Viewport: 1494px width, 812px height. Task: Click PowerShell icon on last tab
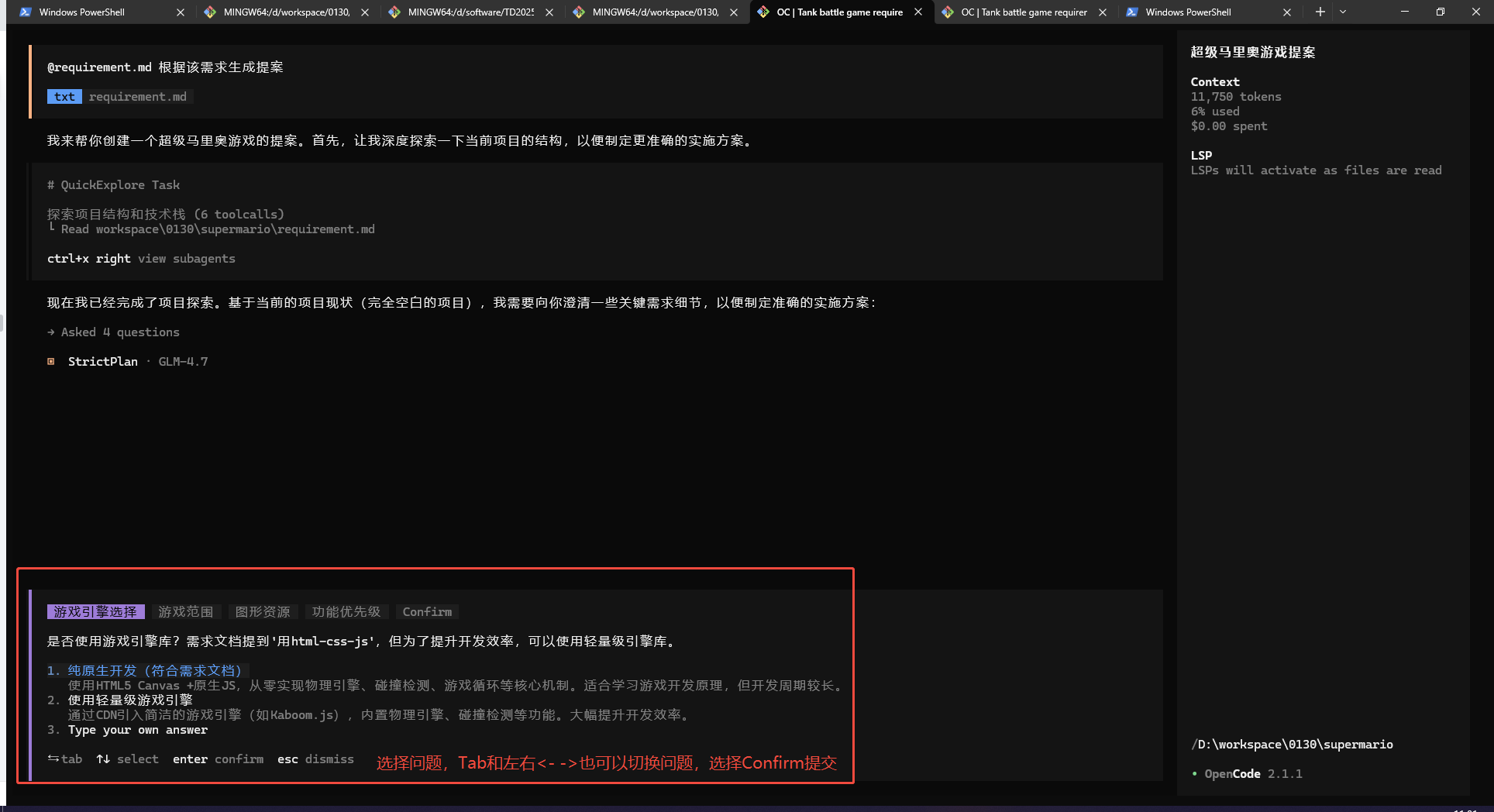point(1132,12)
